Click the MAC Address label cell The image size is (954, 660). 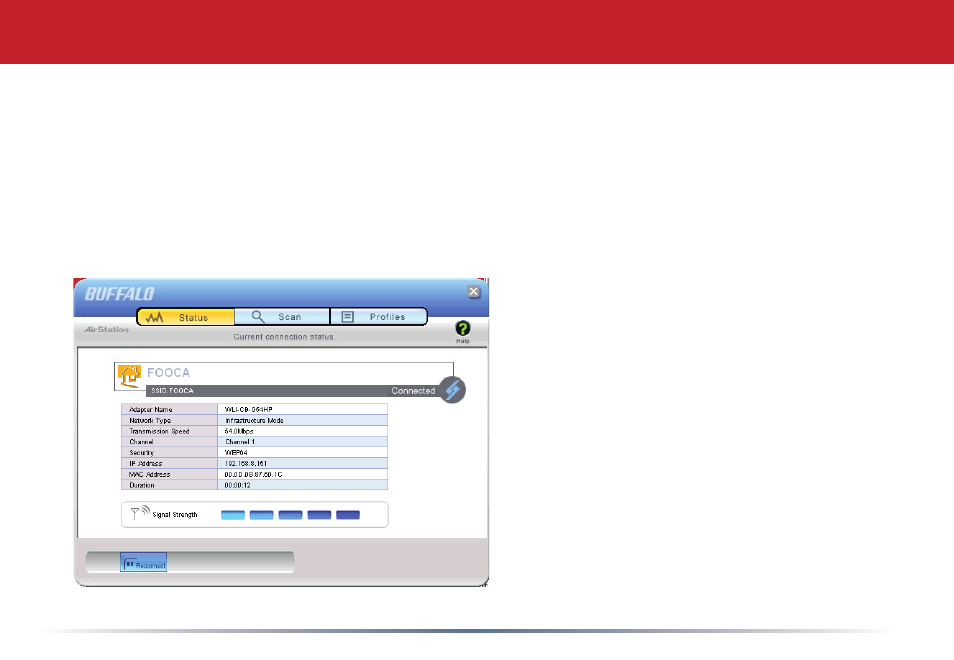(170, 474)
